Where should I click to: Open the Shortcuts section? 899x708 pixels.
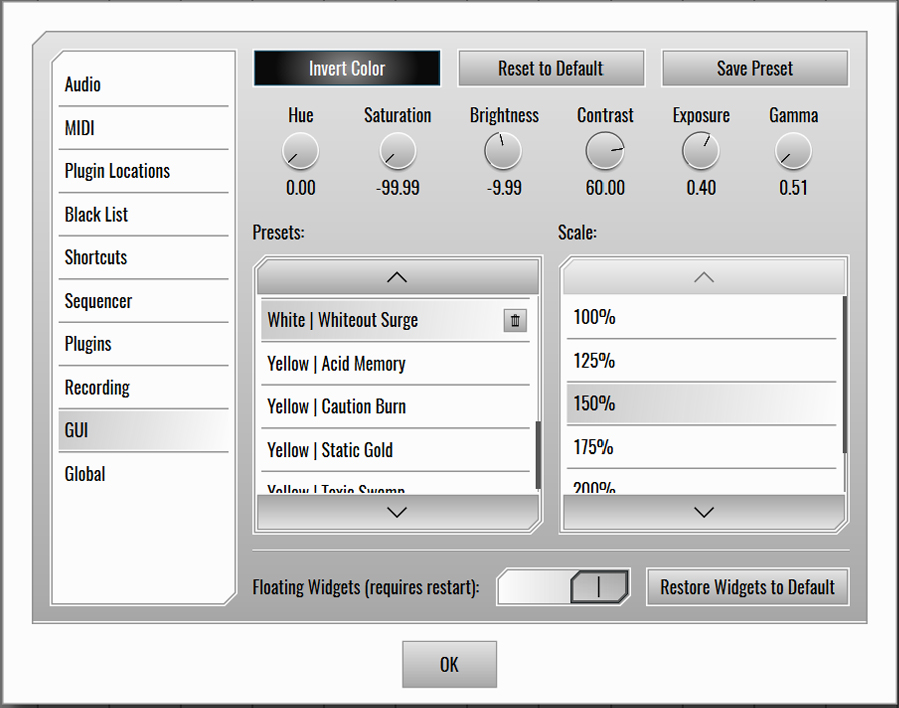click(143, 257)
